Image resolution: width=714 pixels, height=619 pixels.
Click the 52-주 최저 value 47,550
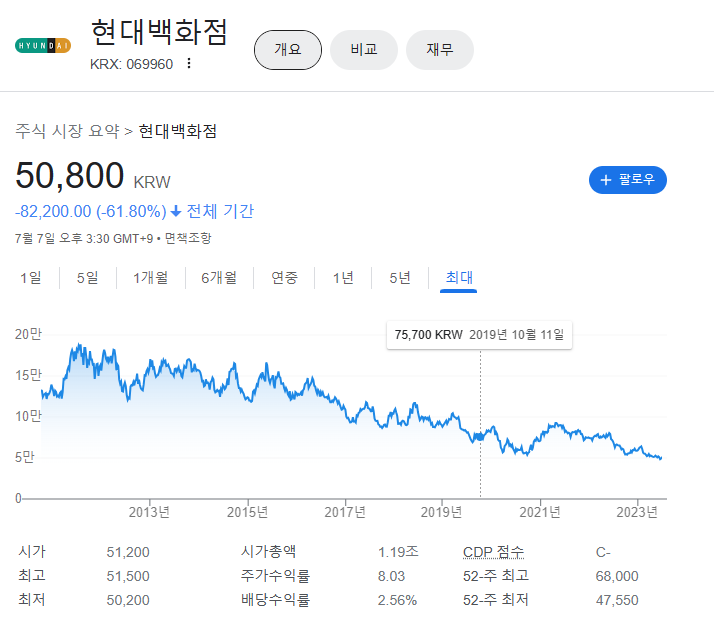click(617, 600)
